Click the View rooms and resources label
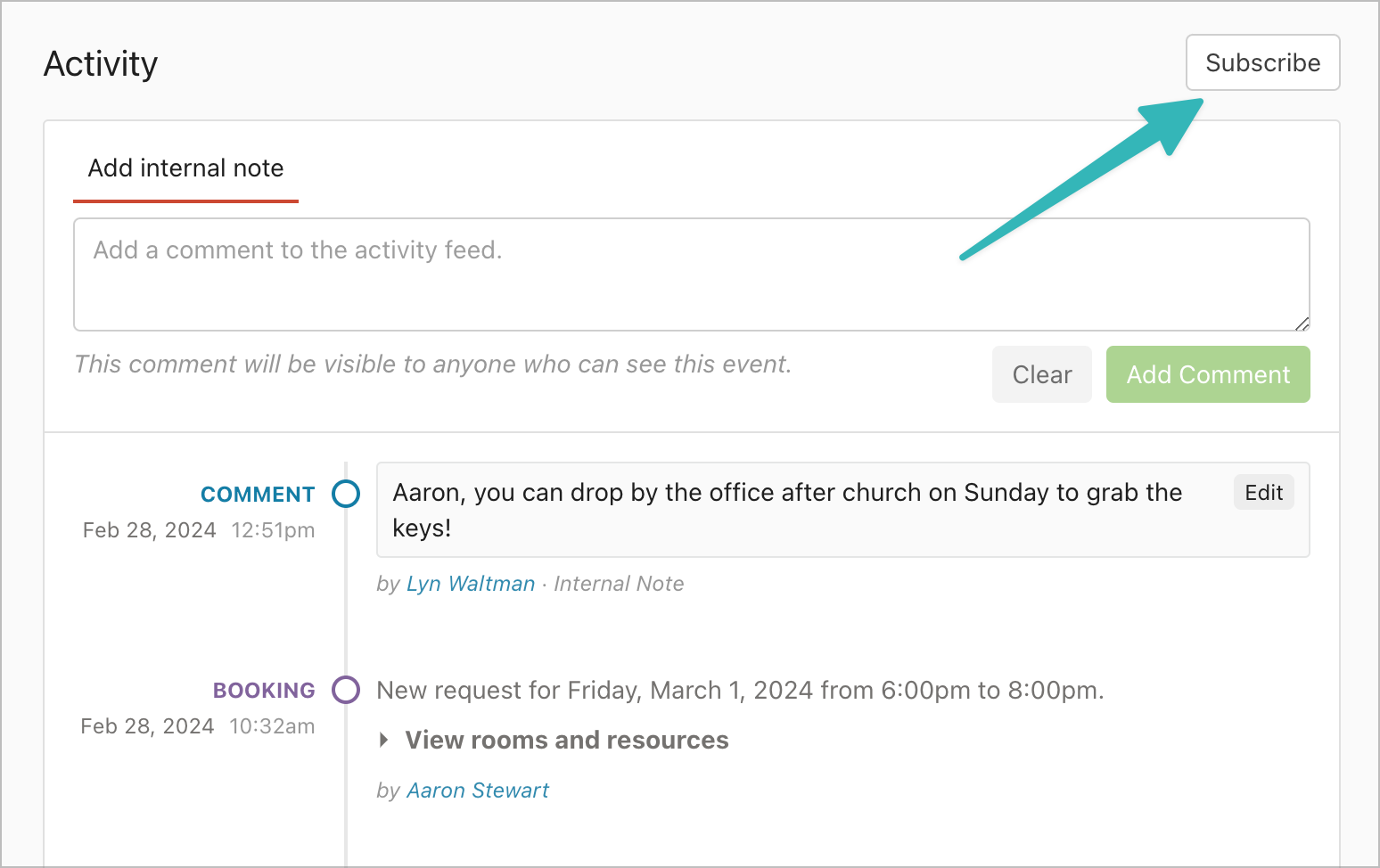Image resolution: width=1380 pixels, height=868 pixels. coord(567,741)
